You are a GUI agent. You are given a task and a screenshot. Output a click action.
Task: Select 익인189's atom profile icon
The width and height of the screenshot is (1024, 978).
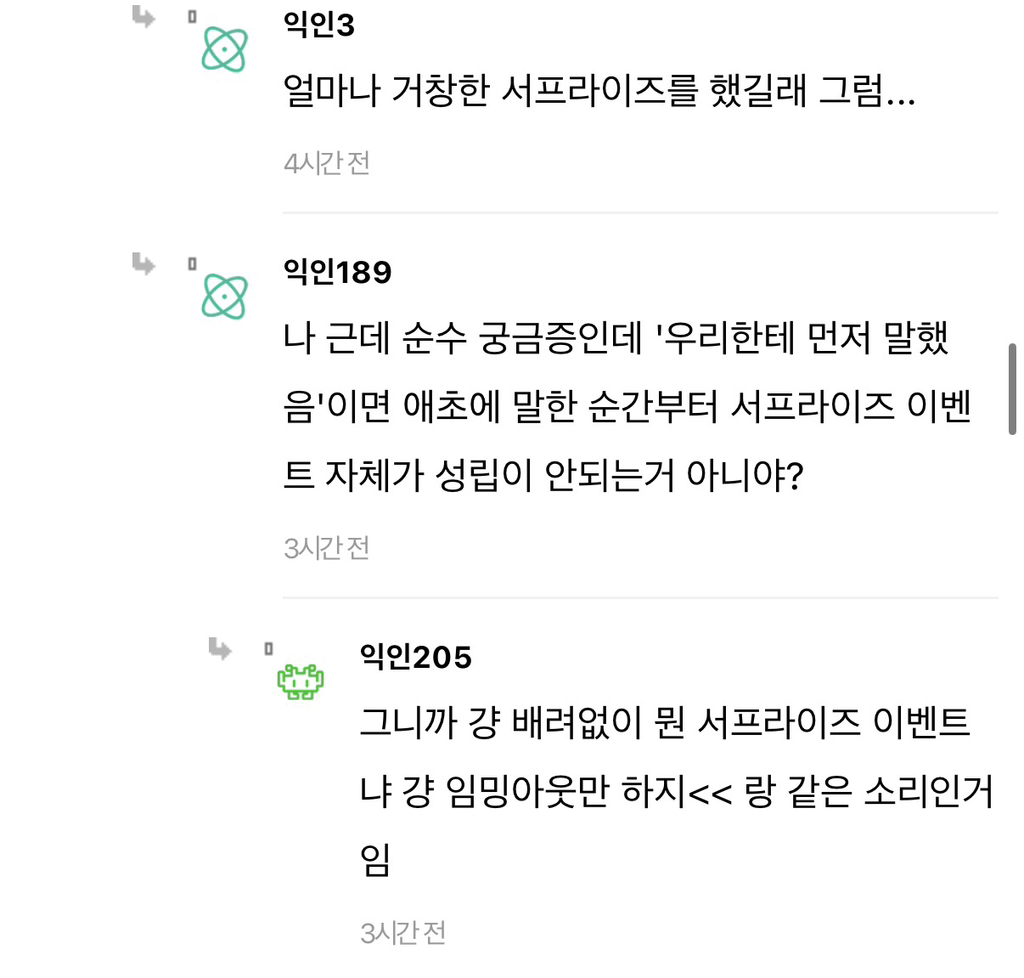coord(224,295)
